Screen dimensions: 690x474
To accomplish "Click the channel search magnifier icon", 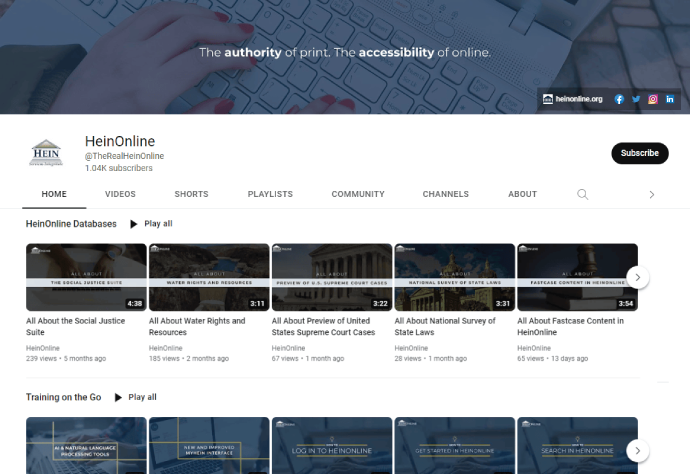I will click(x=583, y=194).
